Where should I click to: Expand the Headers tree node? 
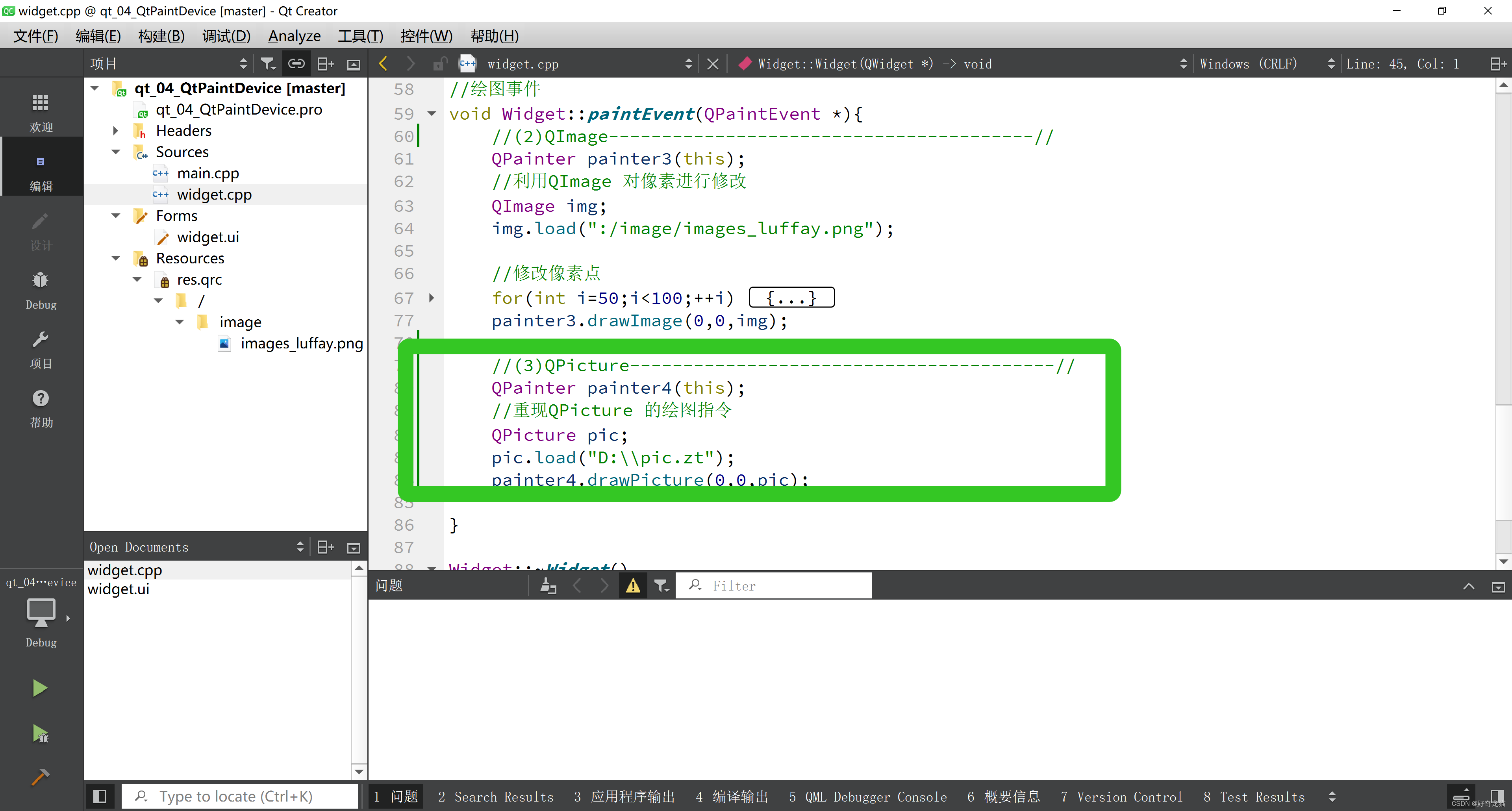pyautogui.click(x=117, y=130)
